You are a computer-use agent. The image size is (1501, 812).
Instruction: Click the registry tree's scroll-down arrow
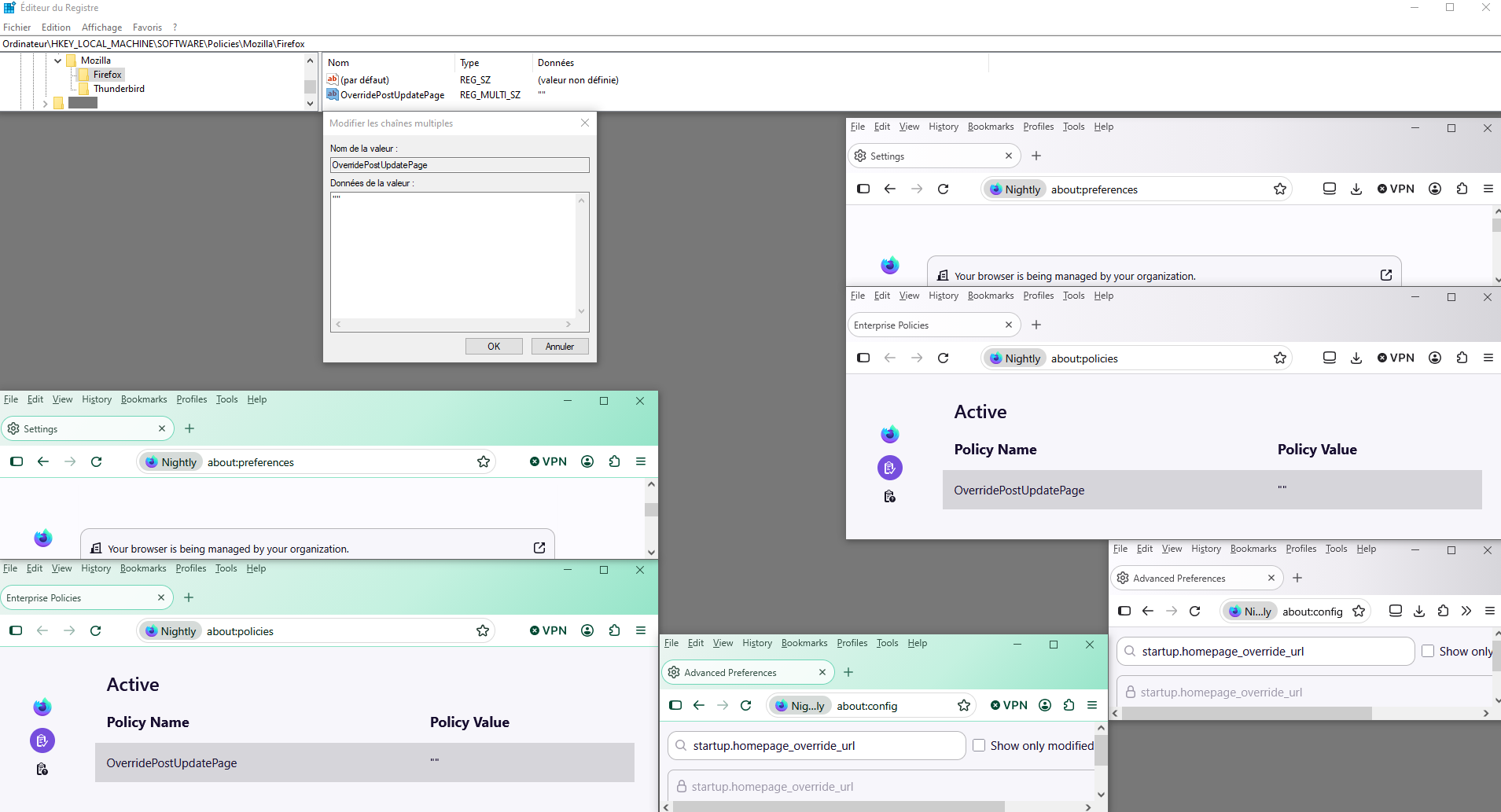[x=310, y=104]
